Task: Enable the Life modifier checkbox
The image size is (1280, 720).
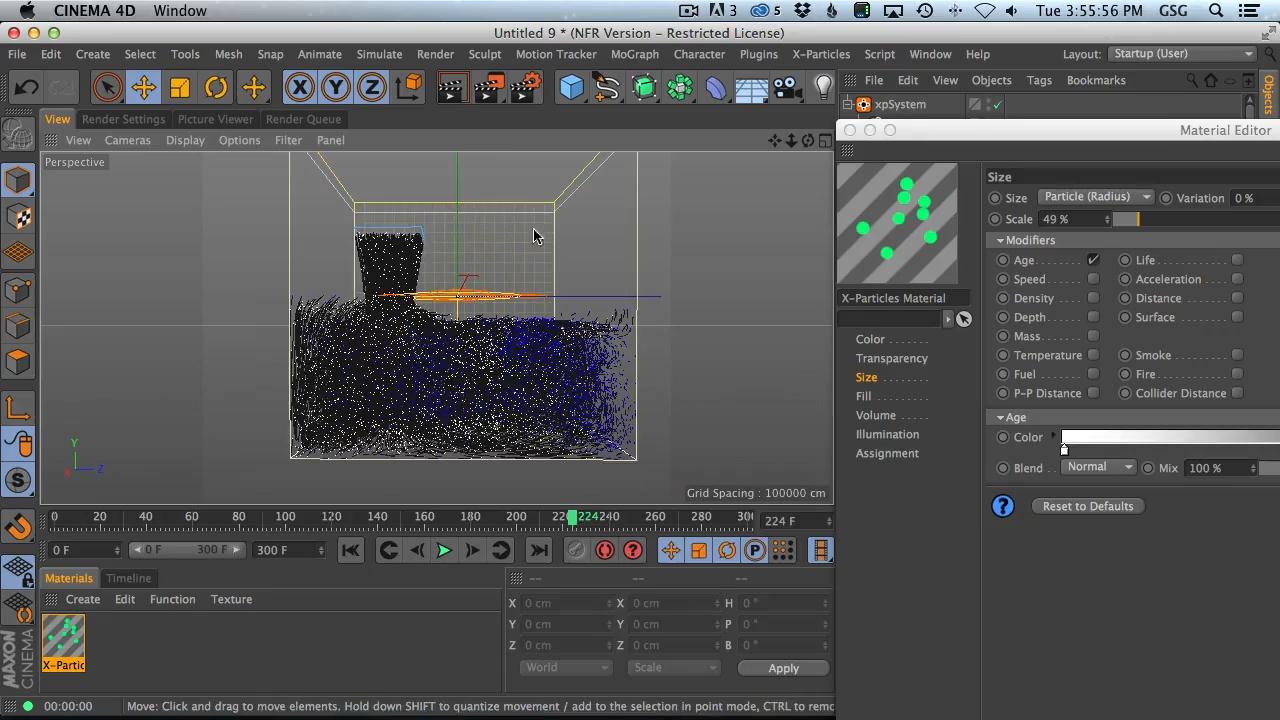Action: tap(1237, 260)
